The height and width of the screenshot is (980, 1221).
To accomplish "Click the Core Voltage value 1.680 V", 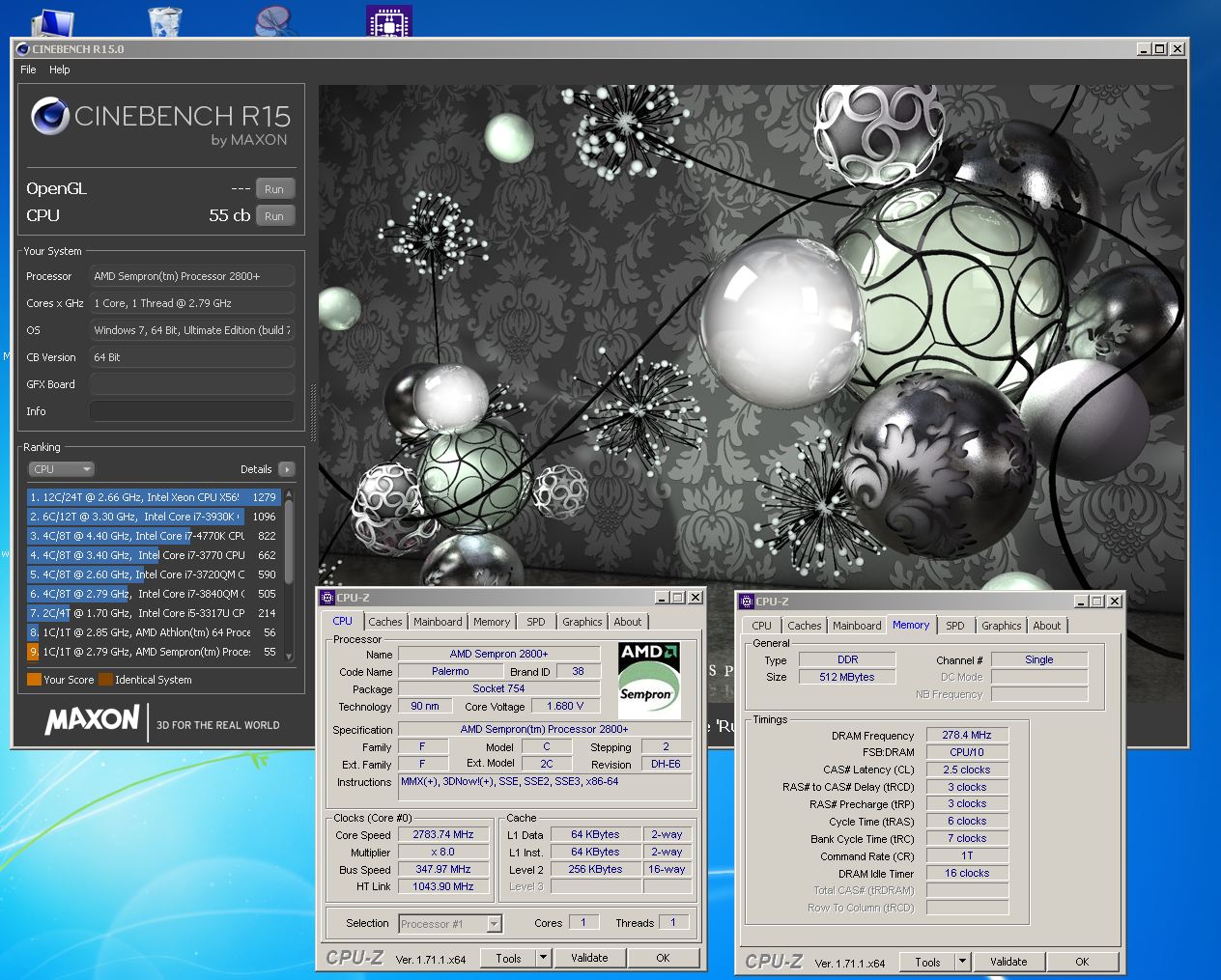I will coord(565,706).
